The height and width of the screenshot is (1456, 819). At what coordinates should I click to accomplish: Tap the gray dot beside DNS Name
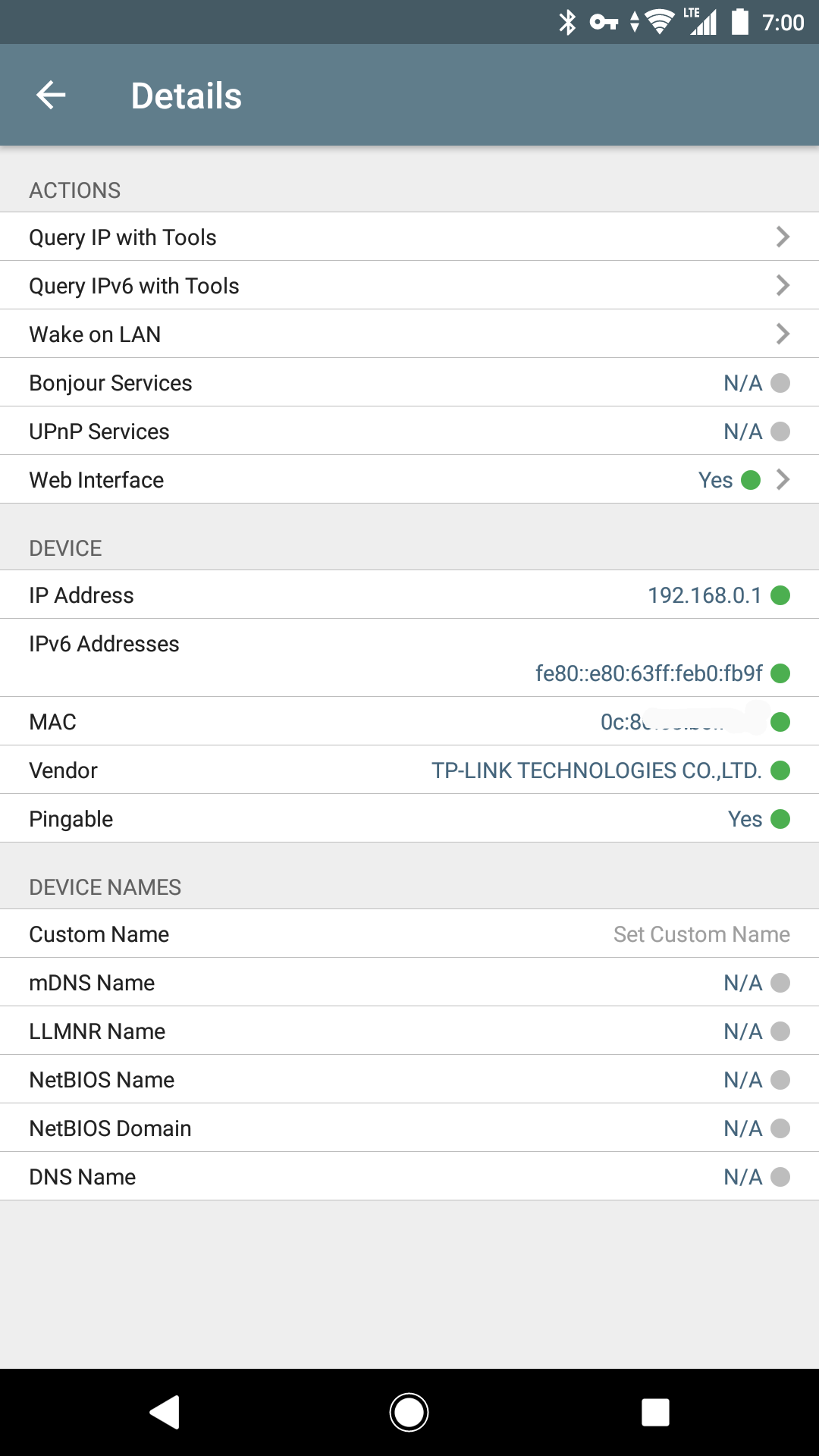coord(780,1177)
